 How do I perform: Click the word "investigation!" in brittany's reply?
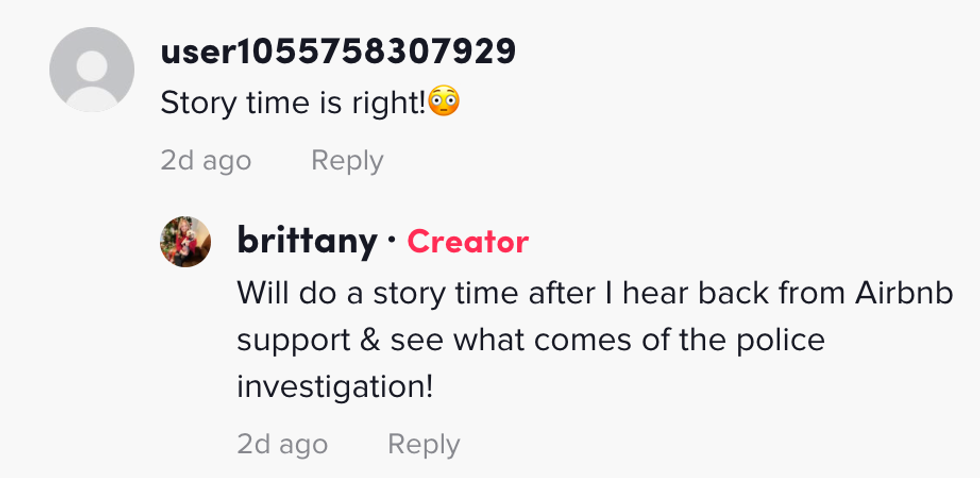[335, 387]
